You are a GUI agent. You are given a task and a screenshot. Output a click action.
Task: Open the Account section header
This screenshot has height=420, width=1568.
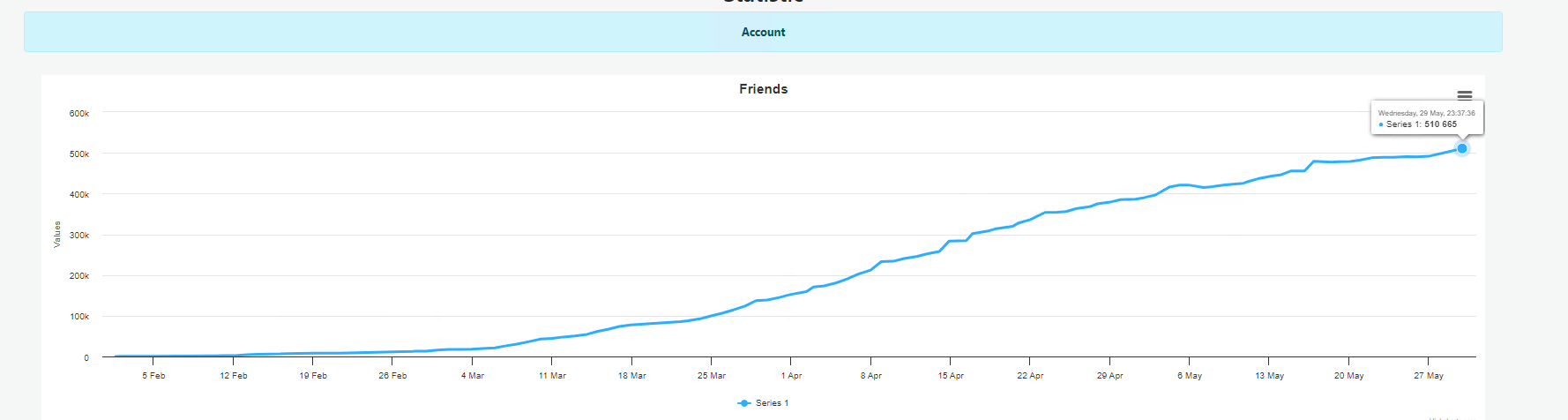763,32
